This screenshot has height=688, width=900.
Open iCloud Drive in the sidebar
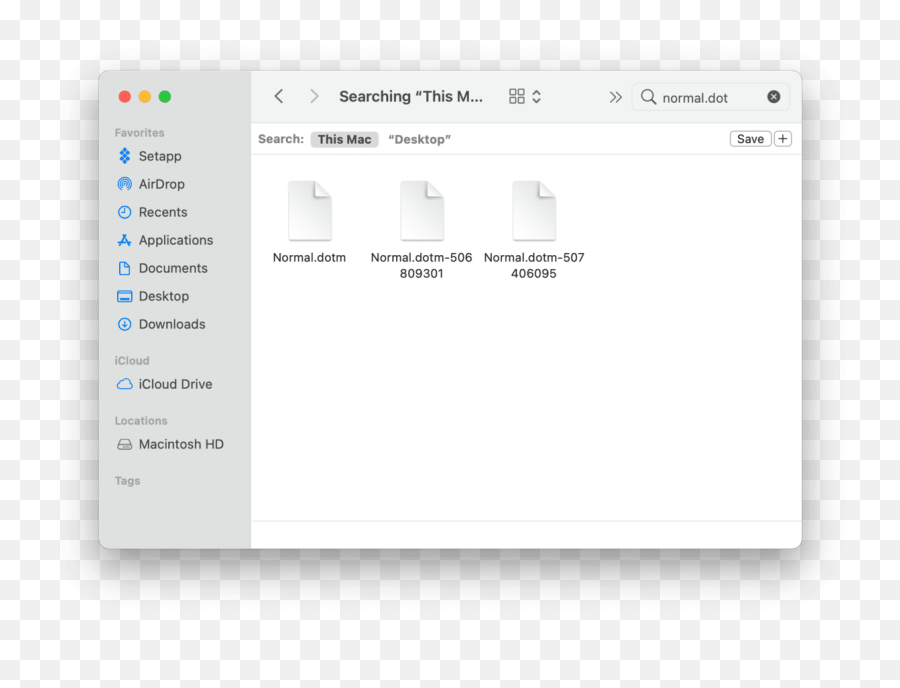[x=176, y=384]
